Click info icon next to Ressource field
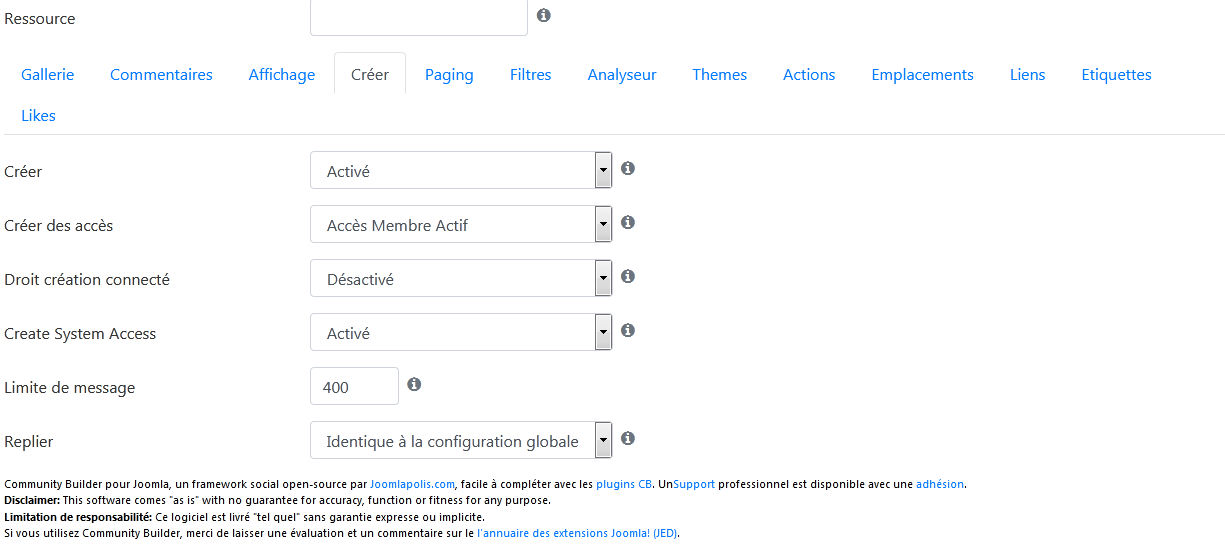 click(x=544, y=15)
